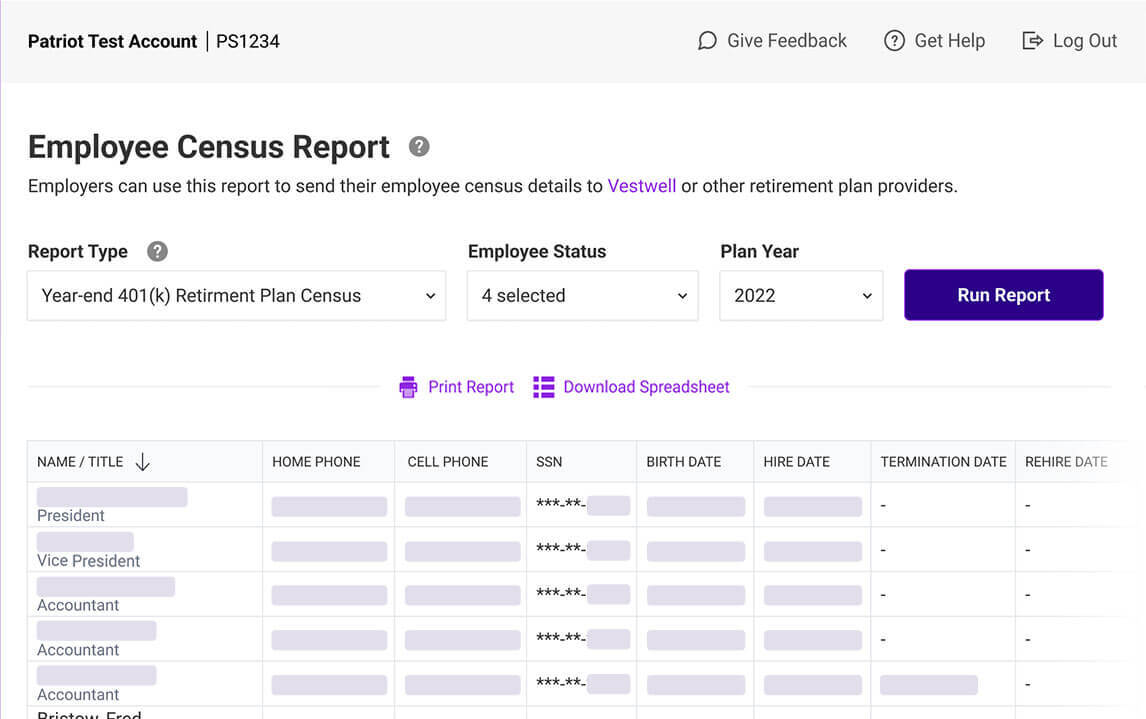Click the sort arrow in Name / Title header

point(143,462)
